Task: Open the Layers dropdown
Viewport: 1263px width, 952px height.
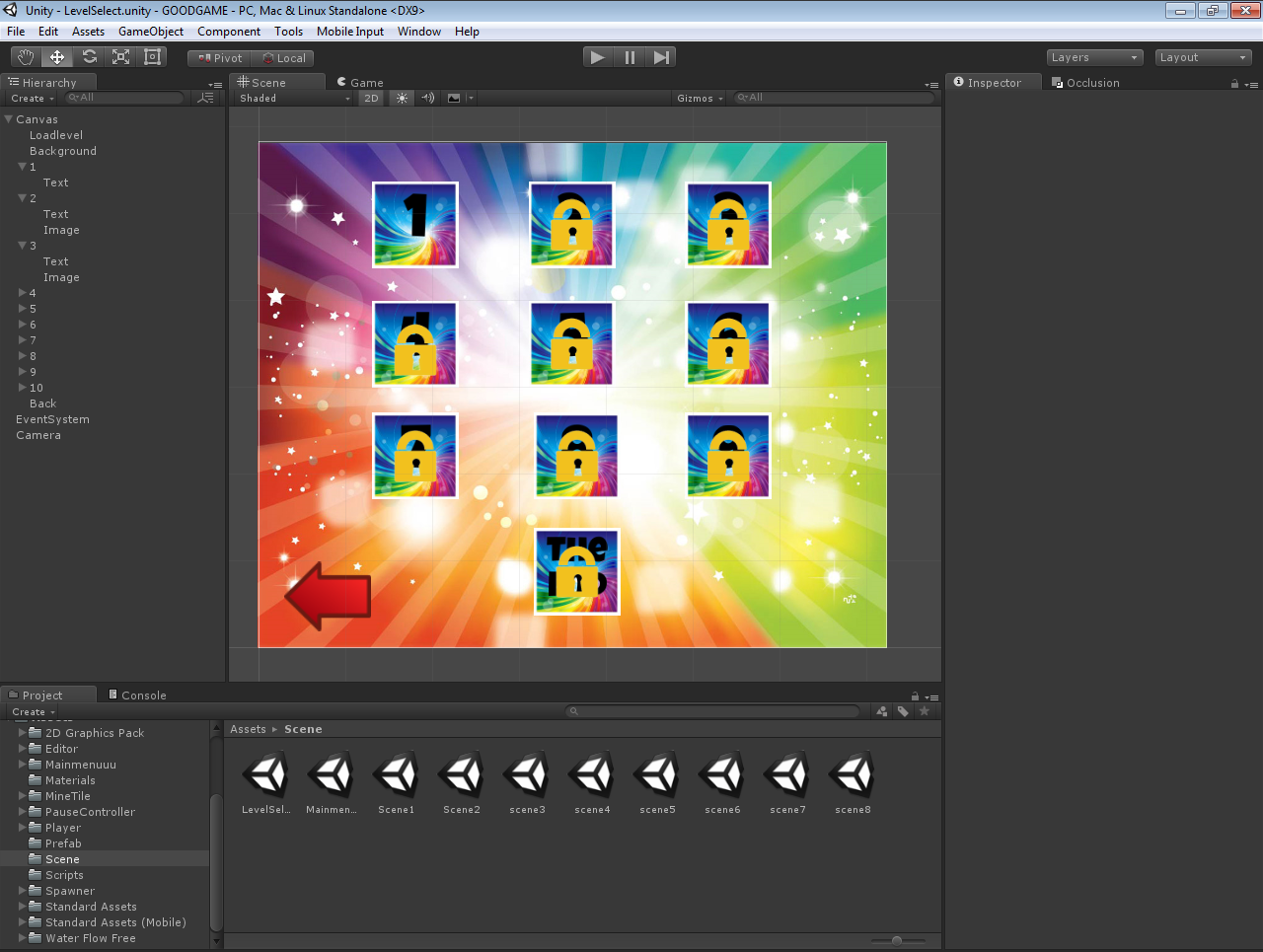Action: [1094, 57]
